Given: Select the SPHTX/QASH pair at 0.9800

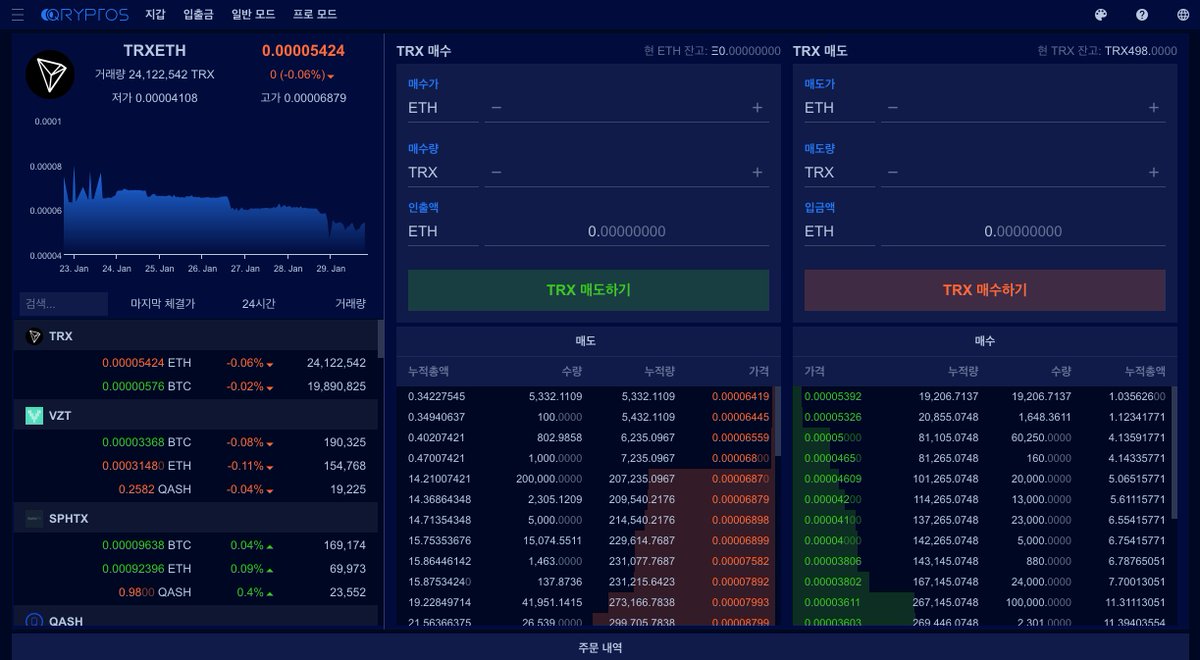Looking at the screenshot, I should 198,592.
